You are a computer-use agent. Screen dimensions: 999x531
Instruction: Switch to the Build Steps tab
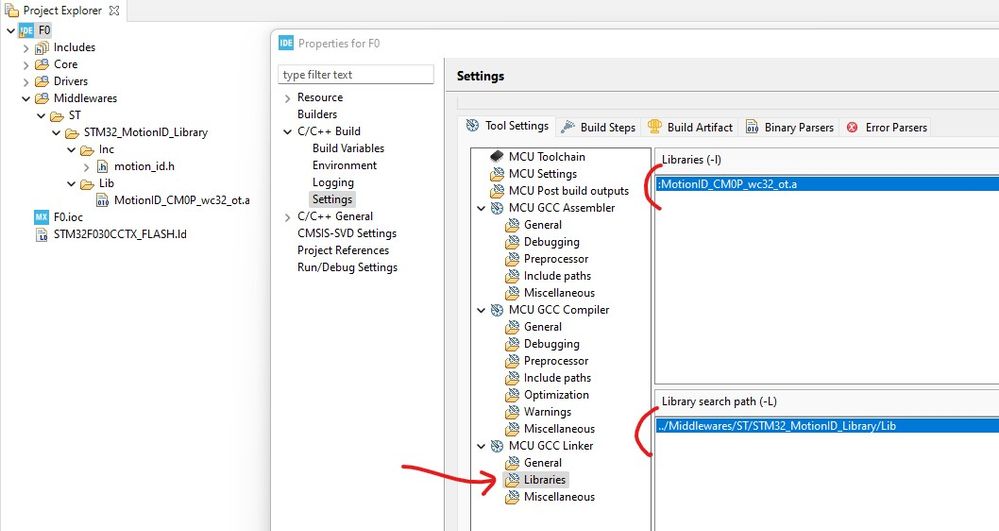598,127
